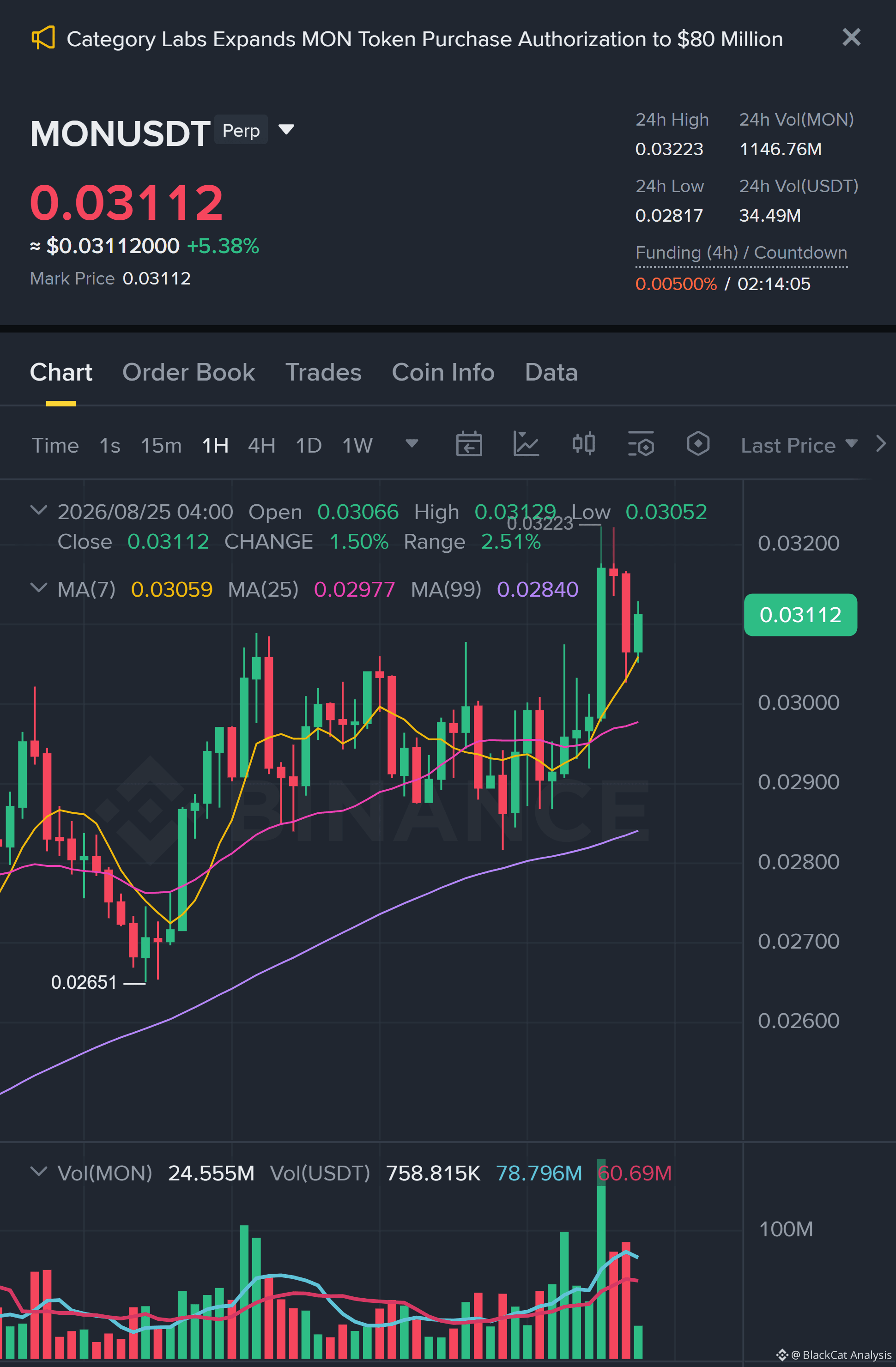
Task: Open the Data tab
Action: [x=551, y=372]
